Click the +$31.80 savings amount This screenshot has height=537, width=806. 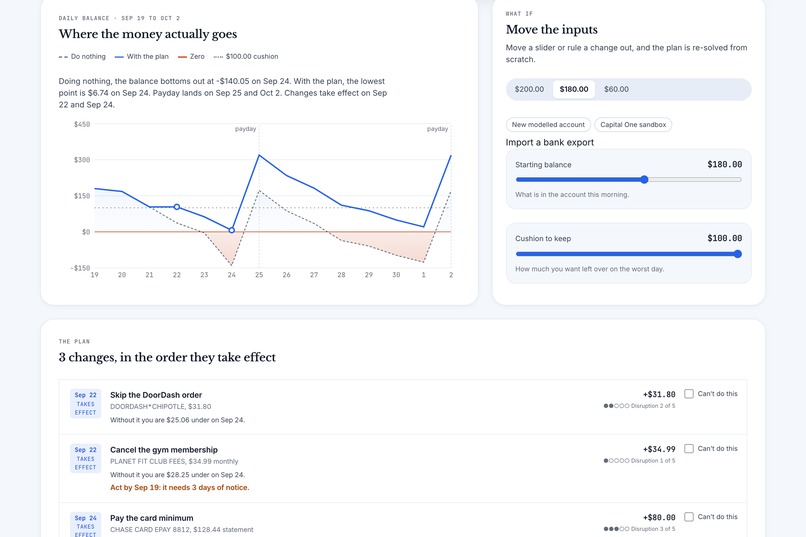659,395
